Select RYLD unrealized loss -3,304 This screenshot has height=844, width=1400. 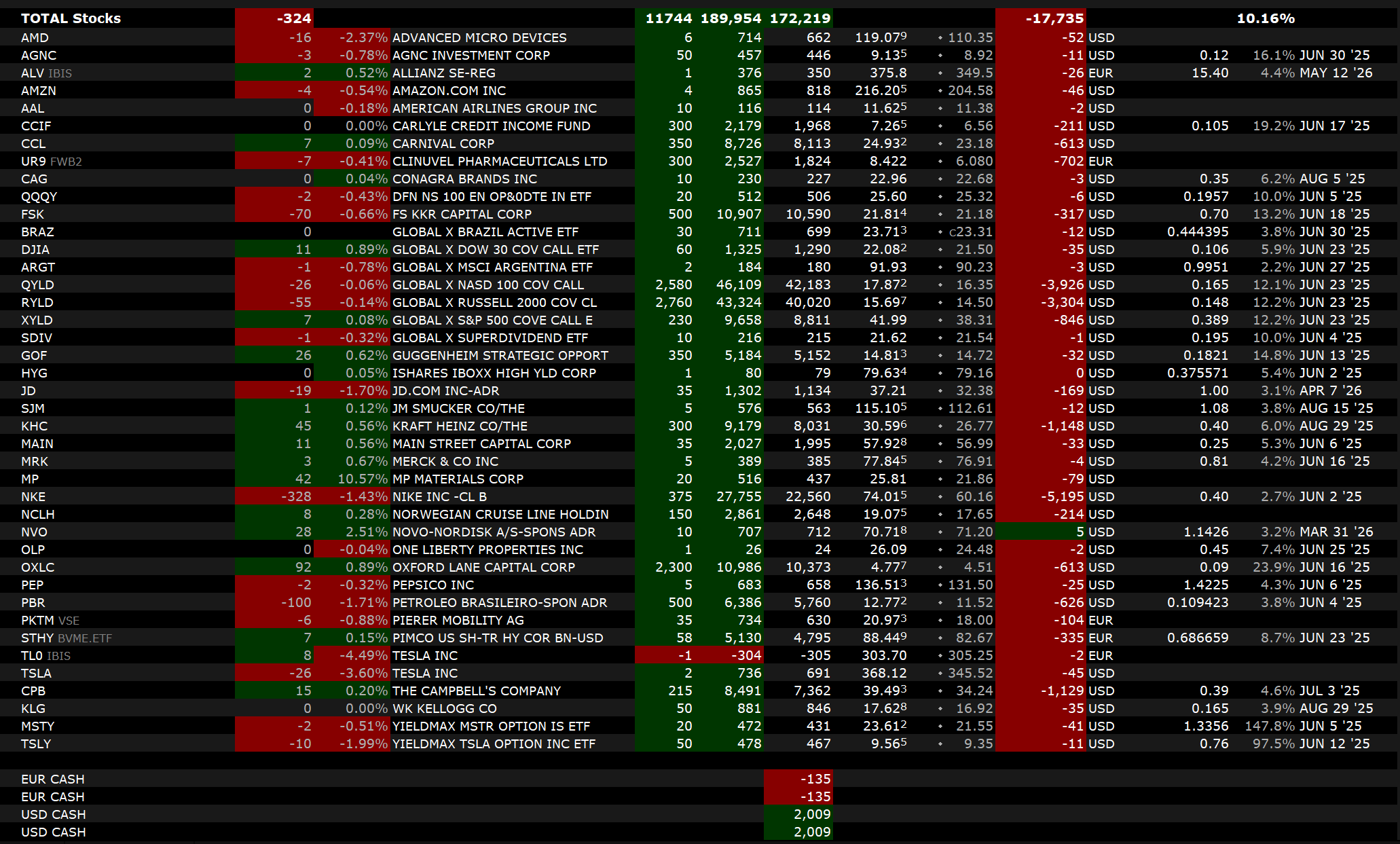point(1063,302)
